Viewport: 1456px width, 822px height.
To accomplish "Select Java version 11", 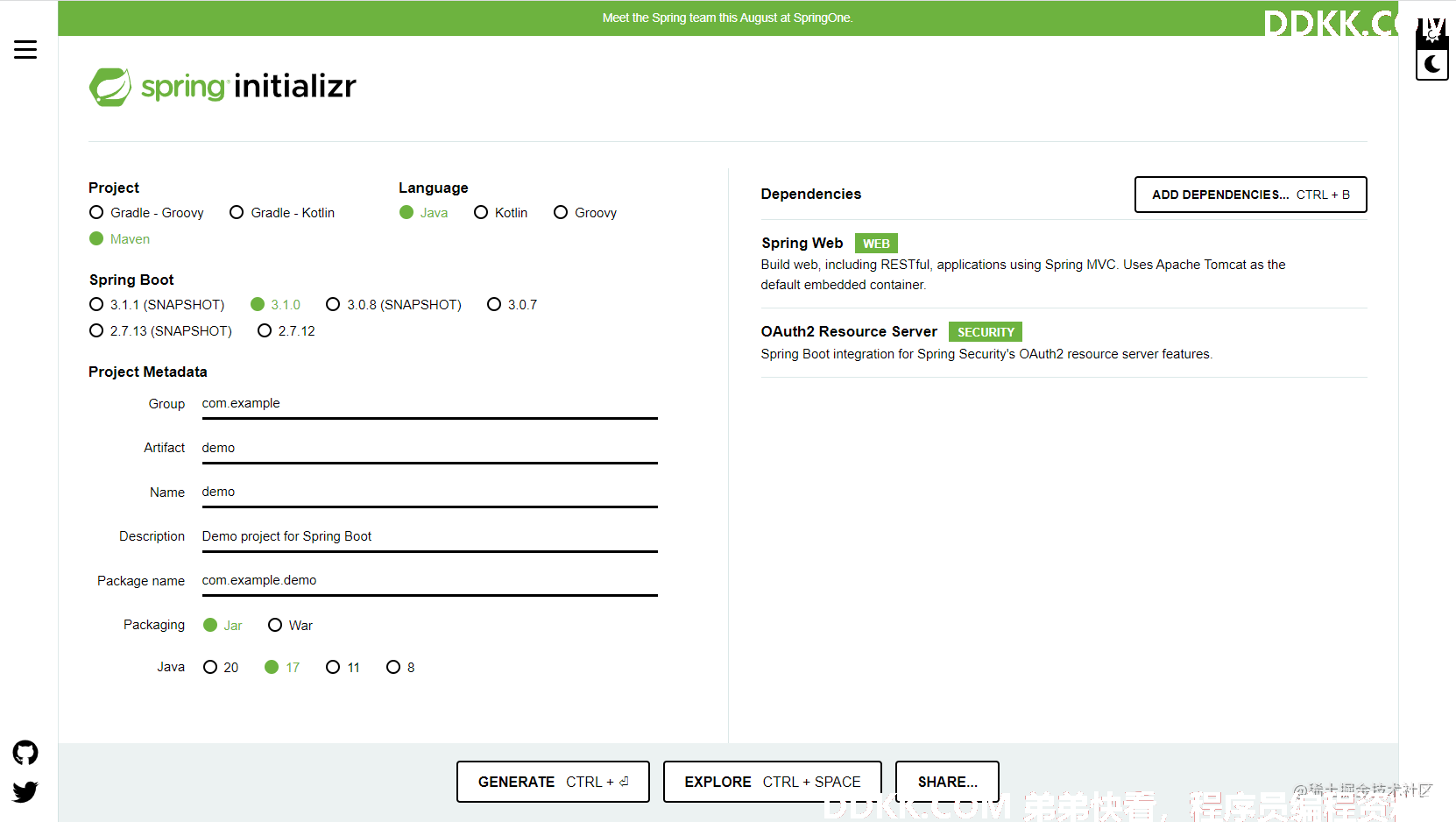I will pos(343,668).
